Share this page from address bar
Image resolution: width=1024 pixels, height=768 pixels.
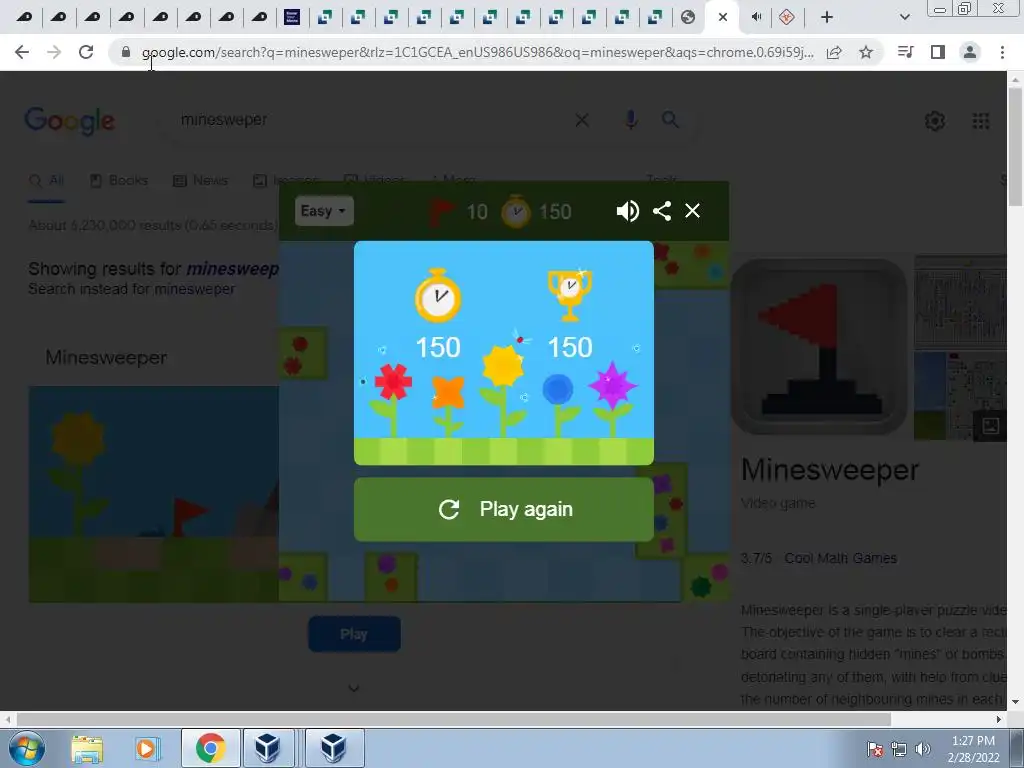[x=834, y=52]
